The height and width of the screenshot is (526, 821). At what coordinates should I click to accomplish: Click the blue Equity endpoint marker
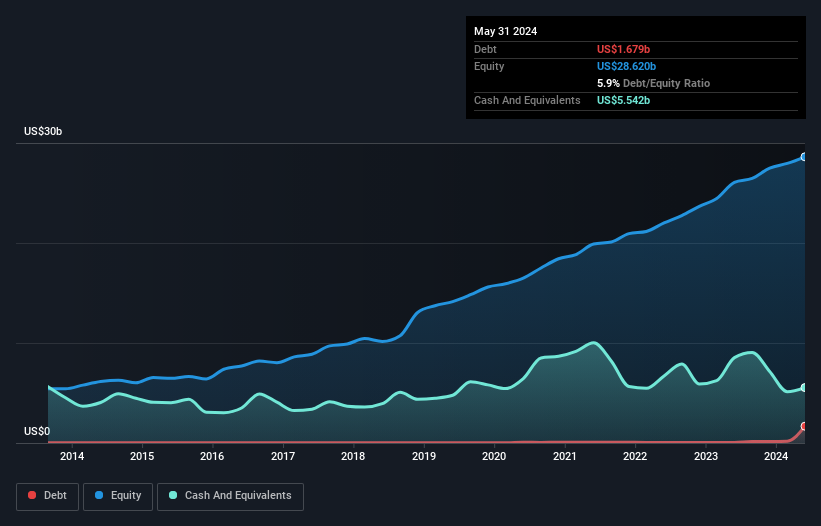coord(804,157)
